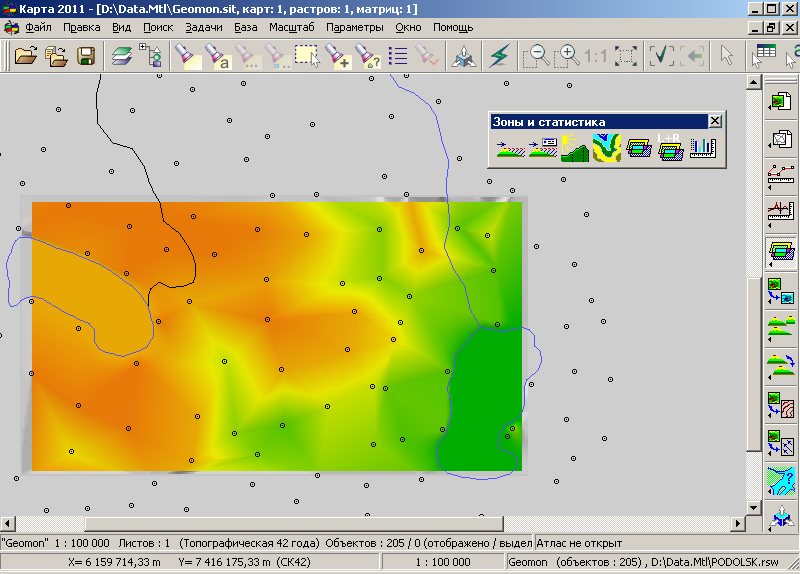Click X= 6 159 714,33 m coordinate readout

114,562
